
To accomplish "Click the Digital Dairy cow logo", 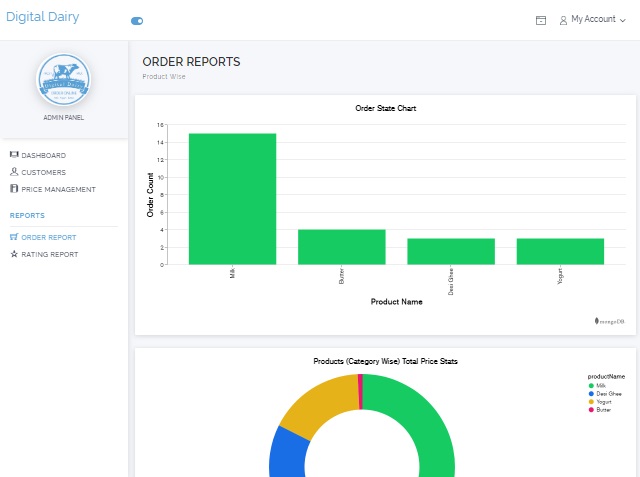I will [63, 80].
